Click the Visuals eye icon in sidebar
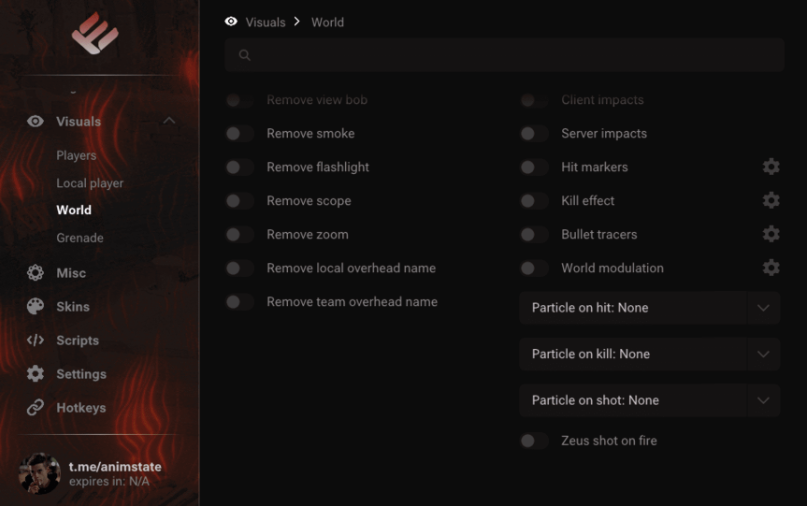The image size is (807, 506). pos(35,121)
